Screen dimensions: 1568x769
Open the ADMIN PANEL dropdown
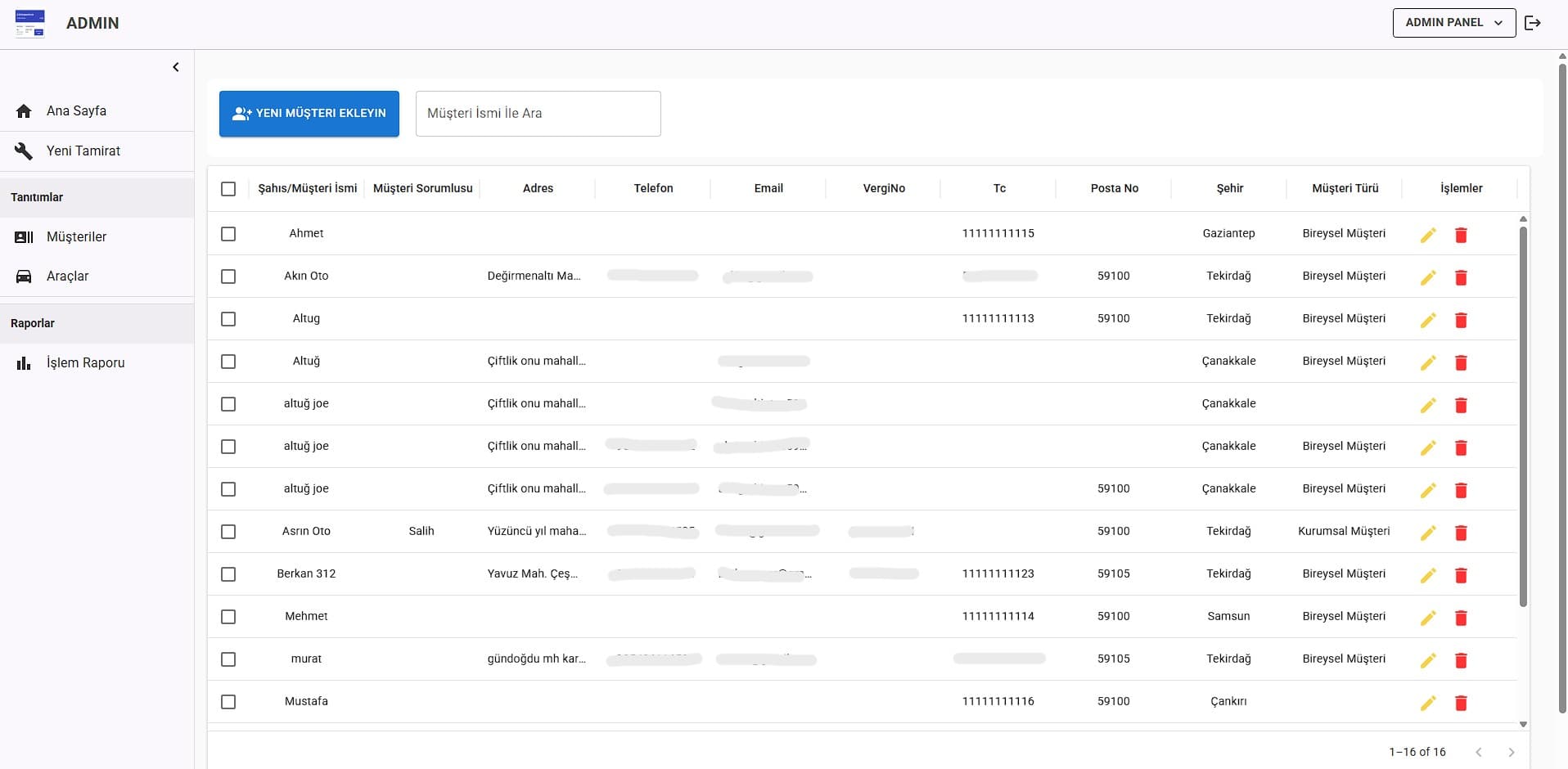pyautogui.click(x=1453, y=23)
